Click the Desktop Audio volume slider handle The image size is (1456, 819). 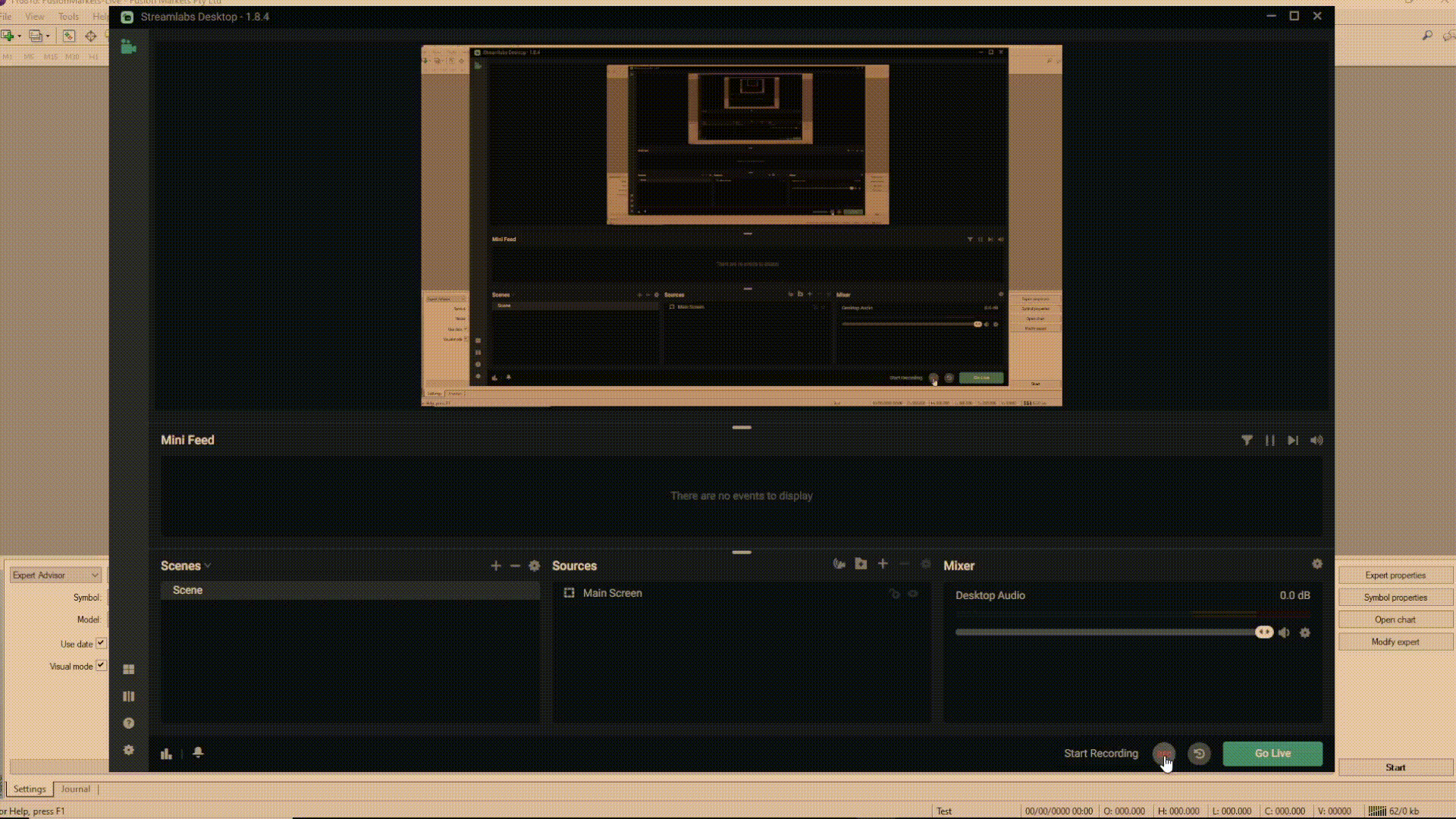tap(1263, 632)
